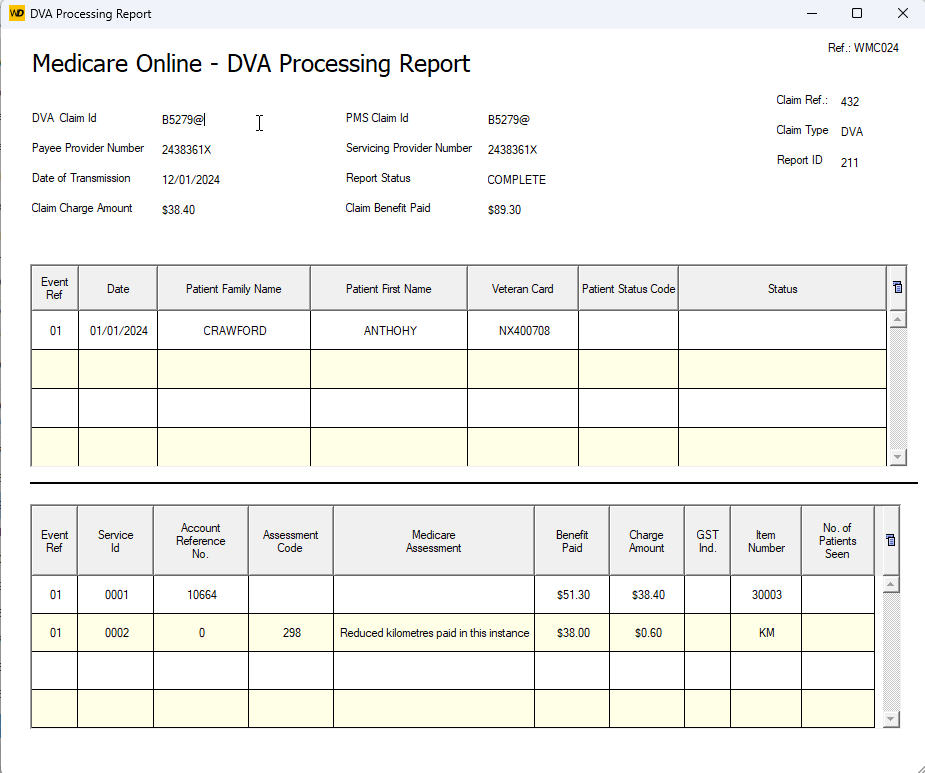Select the Date of Transmission value 12/01/2024

(x=191, y=180)
